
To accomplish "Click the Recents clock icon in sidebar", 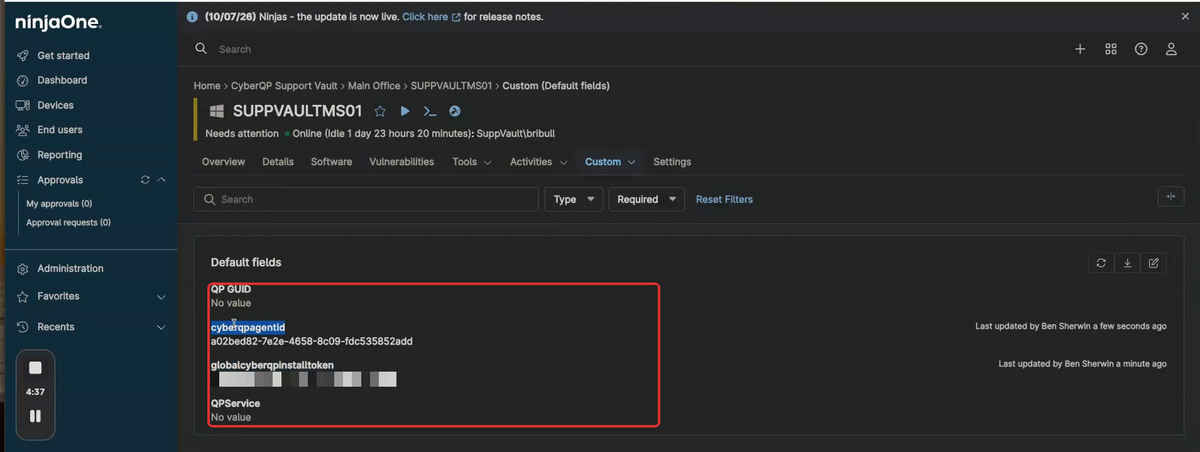I will tap(23, 327).
